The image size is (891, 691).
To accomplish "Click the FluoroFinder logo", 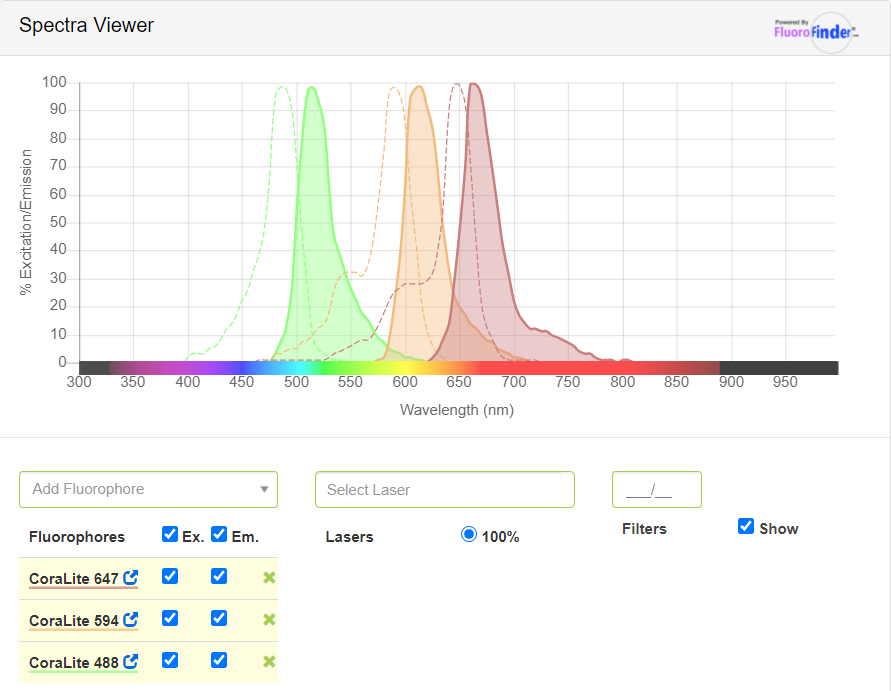I will (x=816, y=31).
